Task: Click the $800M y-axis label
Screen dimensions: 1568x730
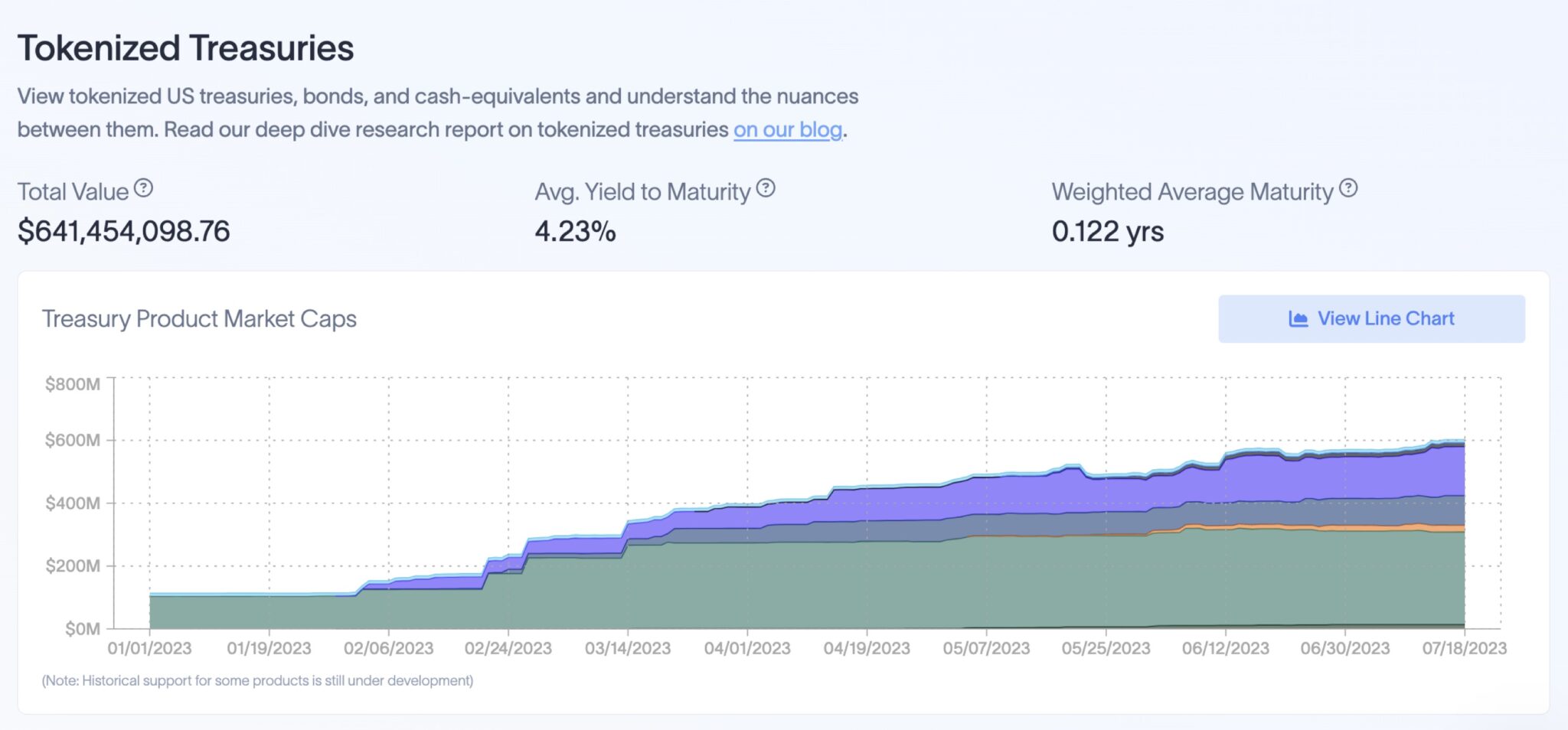Action: [x=73, y=384]
